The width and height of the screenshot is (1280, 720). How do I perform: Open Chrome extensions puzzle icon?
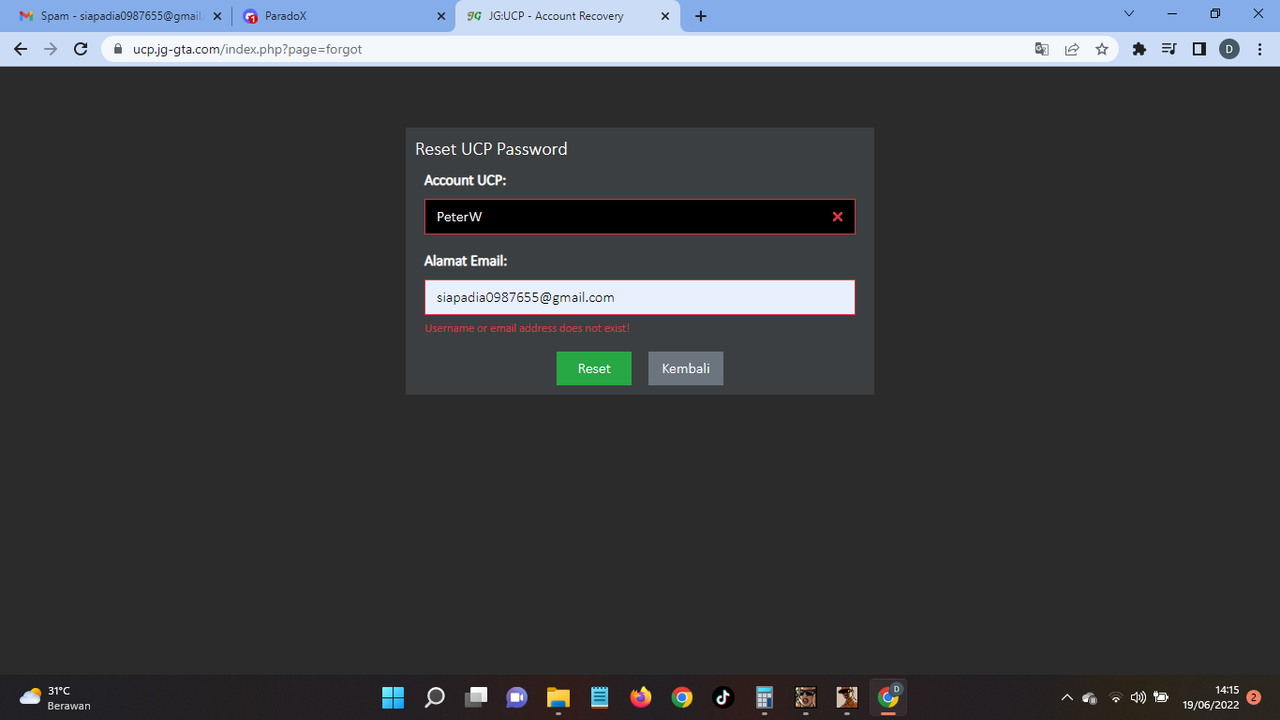[1139, 49]
